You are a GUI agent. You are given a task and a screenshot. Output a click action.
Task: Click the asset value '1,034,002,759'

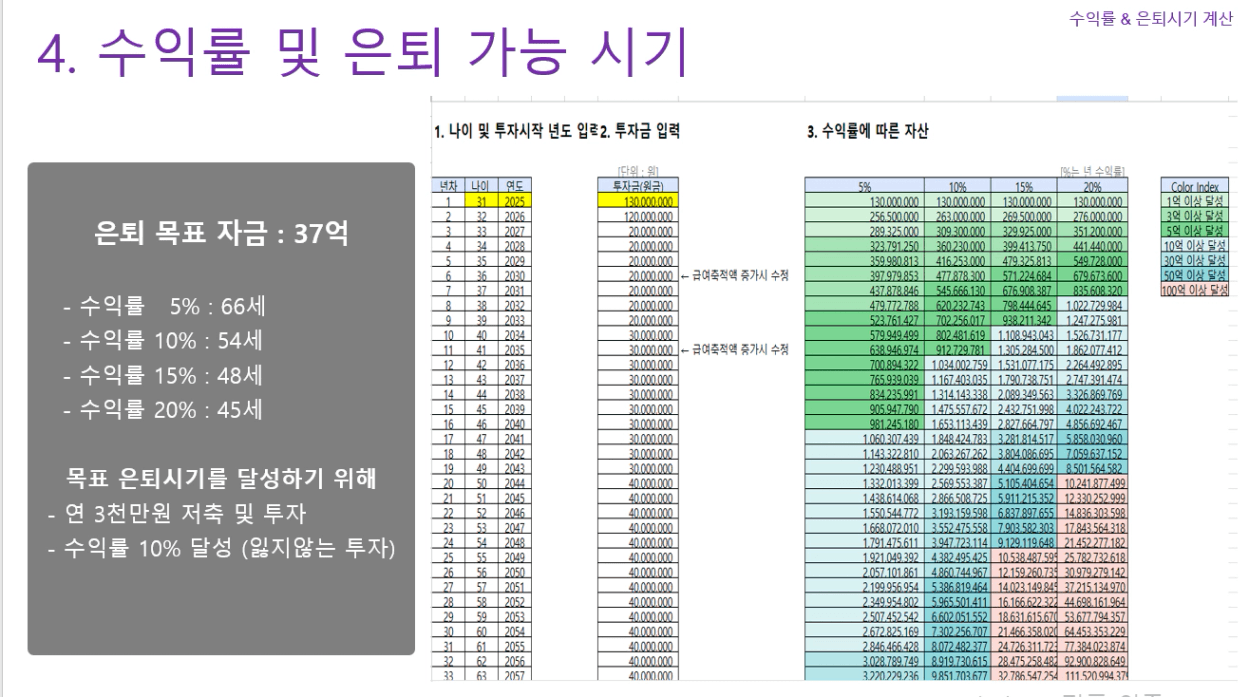(956, 365)
